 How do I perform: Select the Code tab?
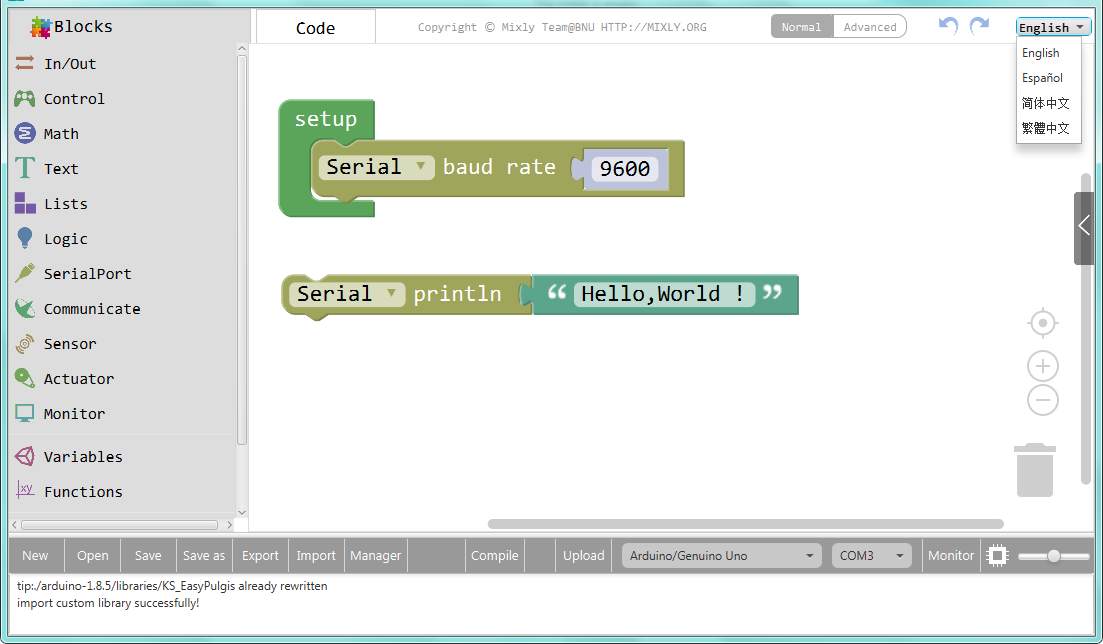pyautogui.click(x=315, y=28)
